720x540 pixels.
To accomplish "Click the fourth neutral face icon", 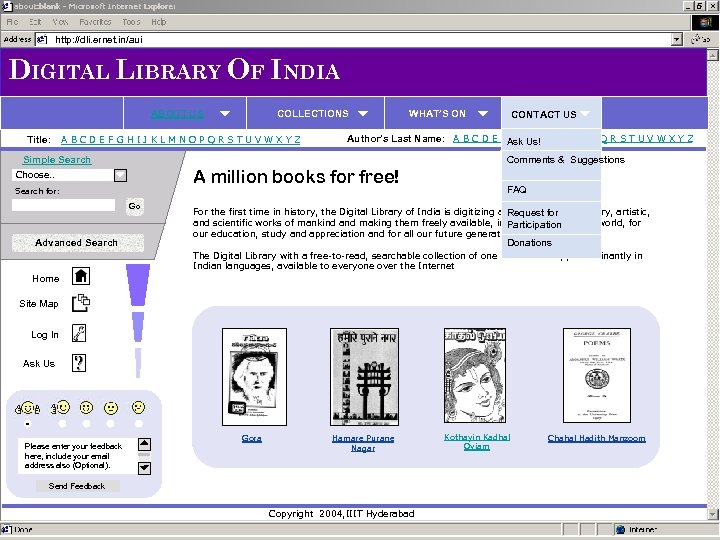I will pyautogui.click(x=111, y=408).
